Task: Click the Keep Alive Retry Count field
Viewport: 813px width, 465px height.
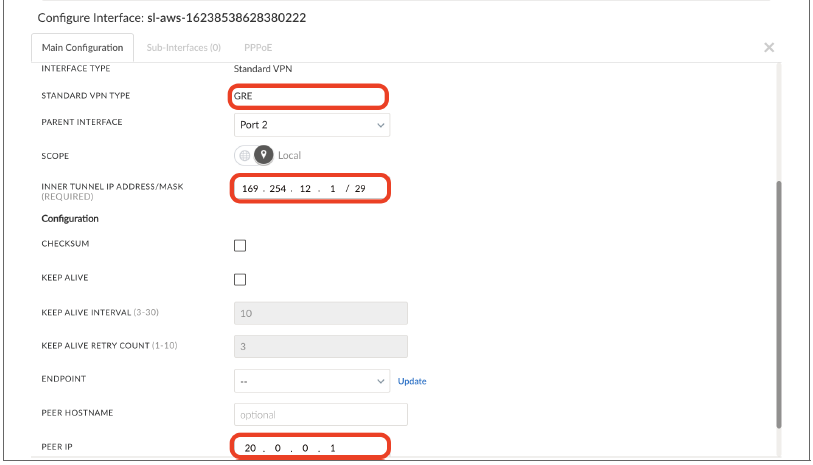Action: coord(320,346)
